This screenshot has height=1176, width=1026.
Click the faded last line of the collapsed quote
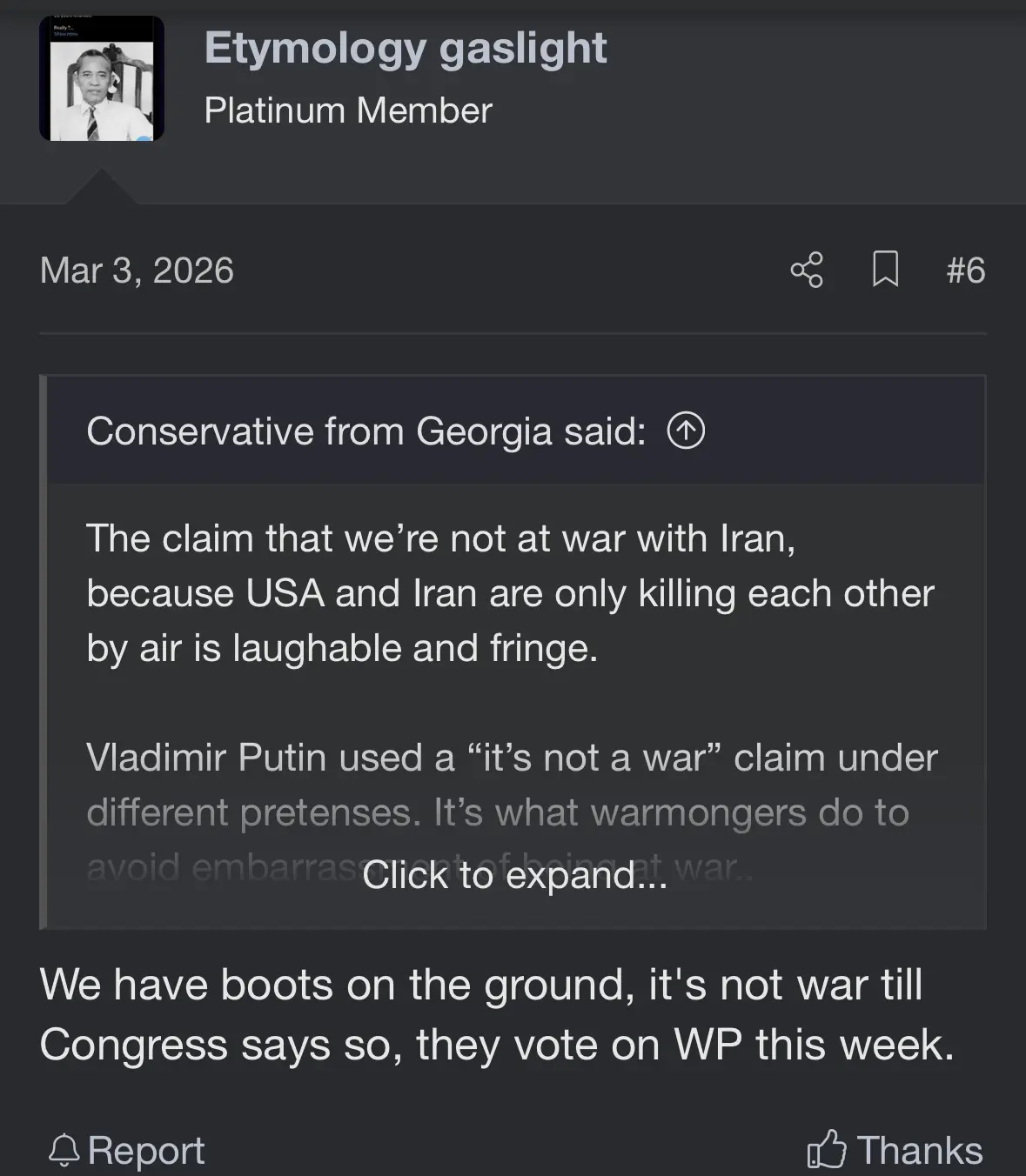click(218, 868)
